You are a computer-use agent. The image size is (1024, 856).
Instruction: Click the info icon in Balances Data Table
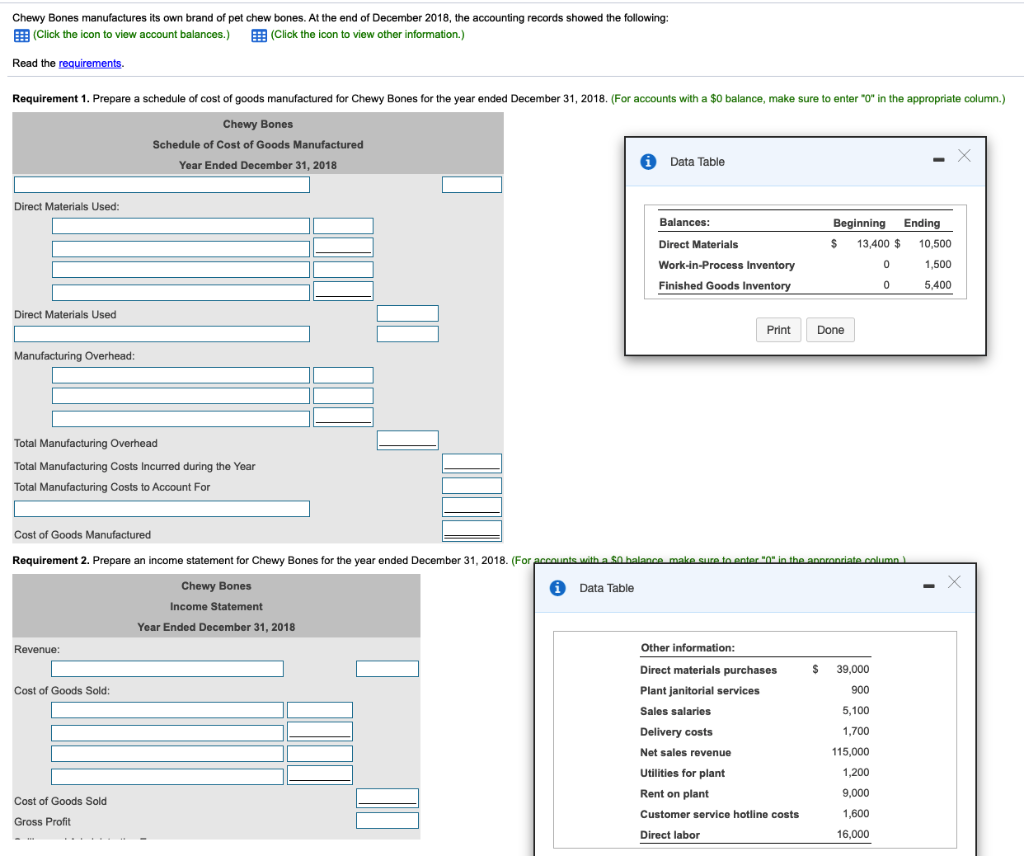[648, 161]
